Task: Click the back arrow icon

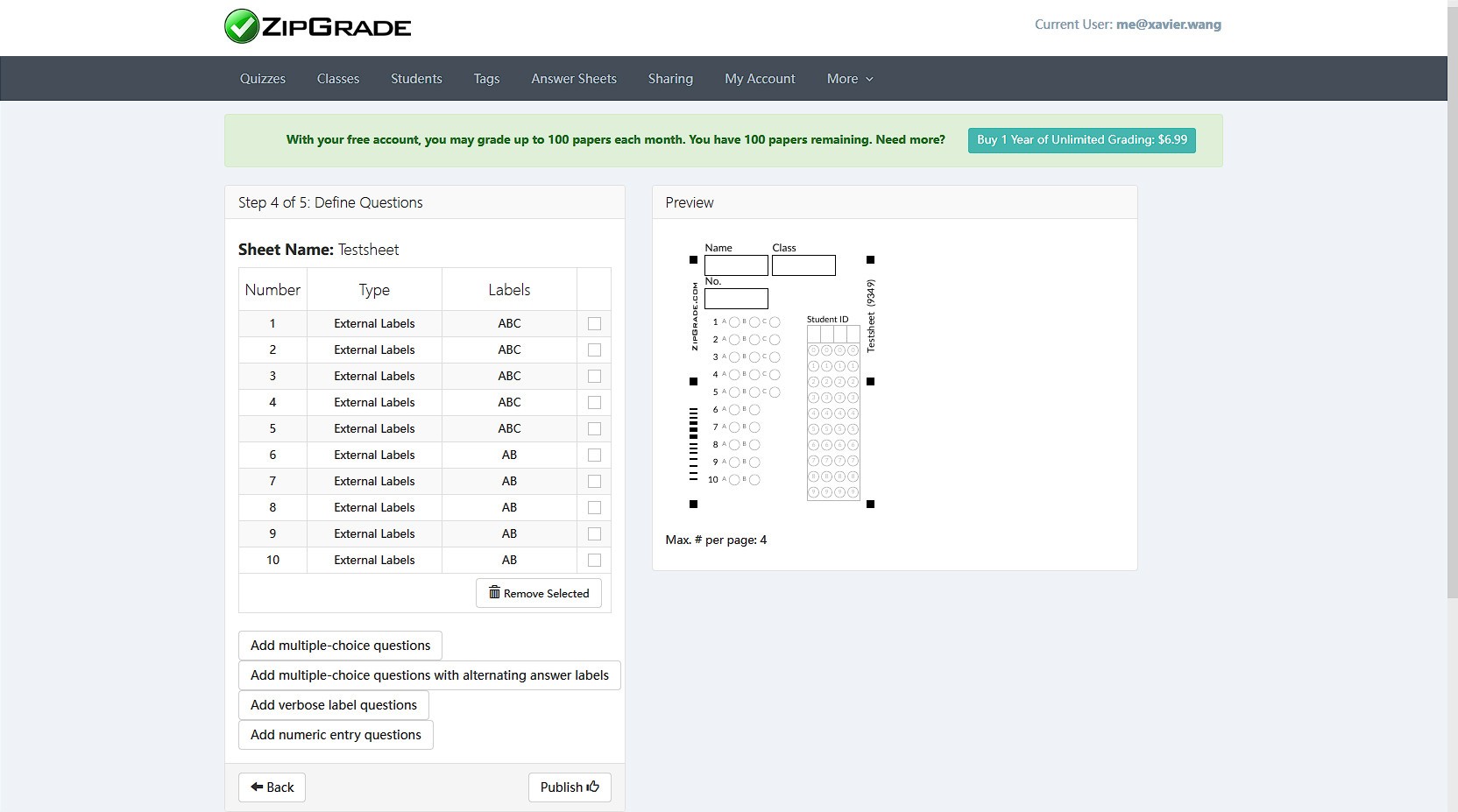Action: tap(257, 787)
